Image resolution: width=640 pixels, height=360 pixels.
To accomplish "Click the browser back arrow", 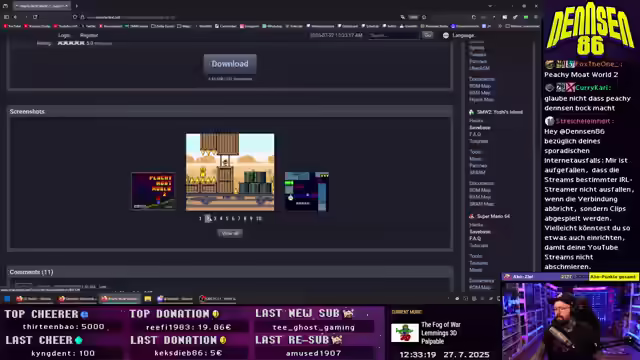I will [x=15, y=17].
